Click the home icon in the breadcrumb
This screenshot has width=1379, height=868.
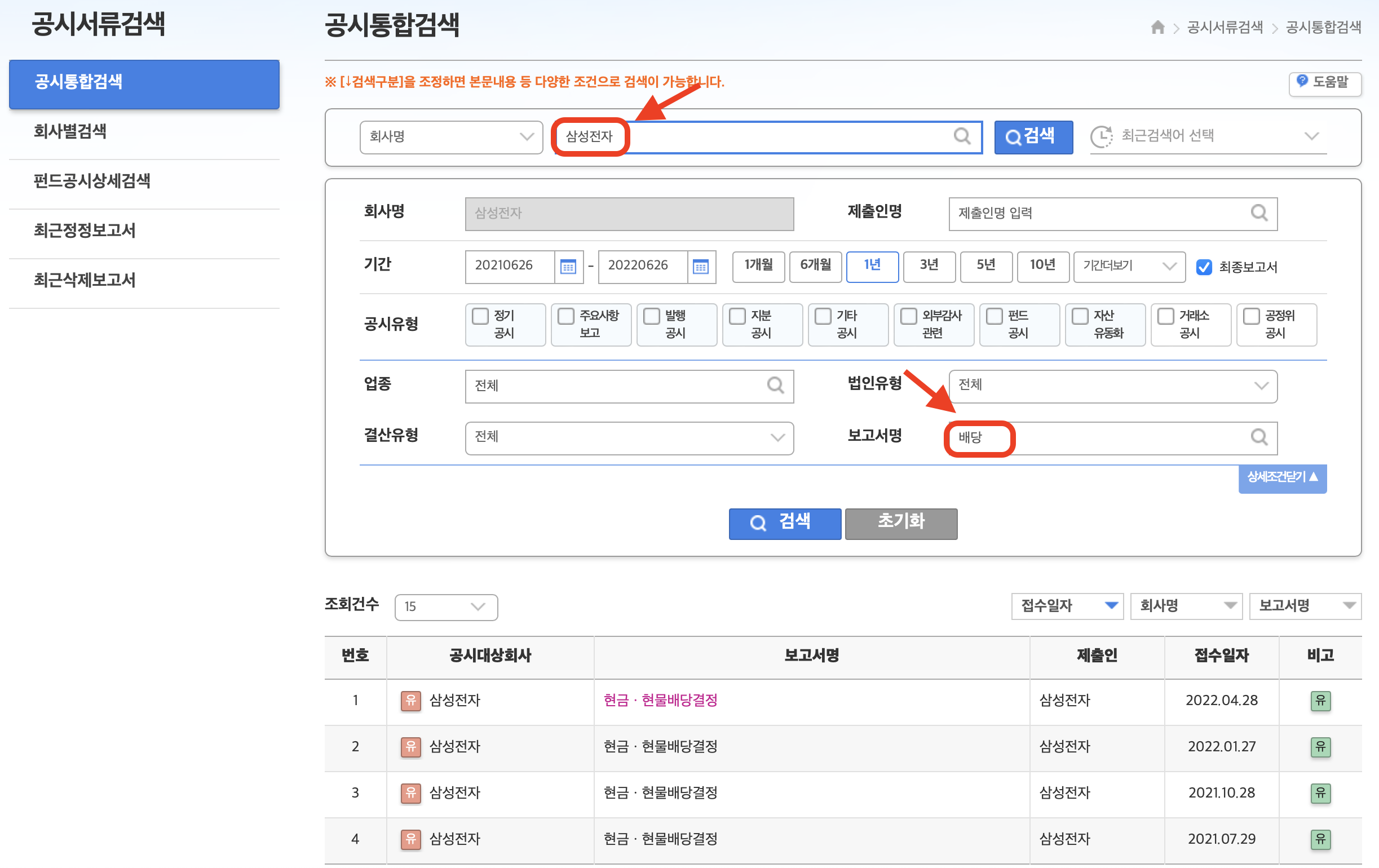tap(1157, 26)
